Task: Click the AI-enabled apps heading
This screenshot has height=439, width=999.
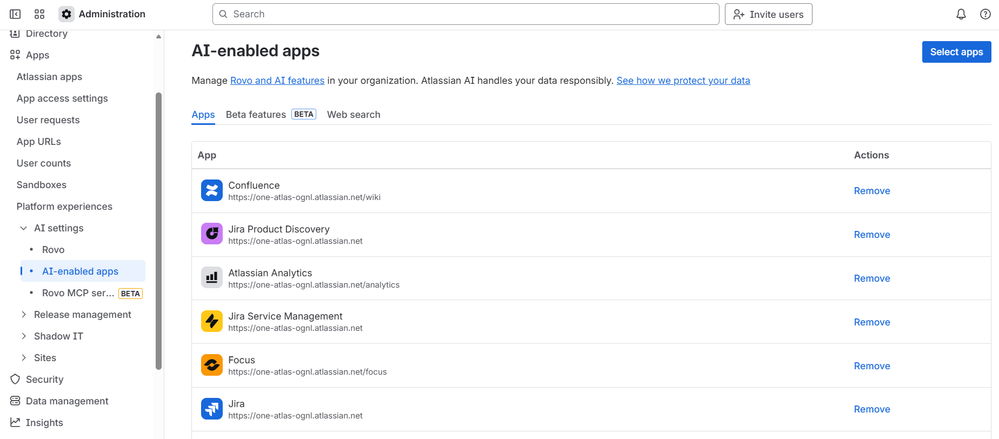Action: pos(255,51)
